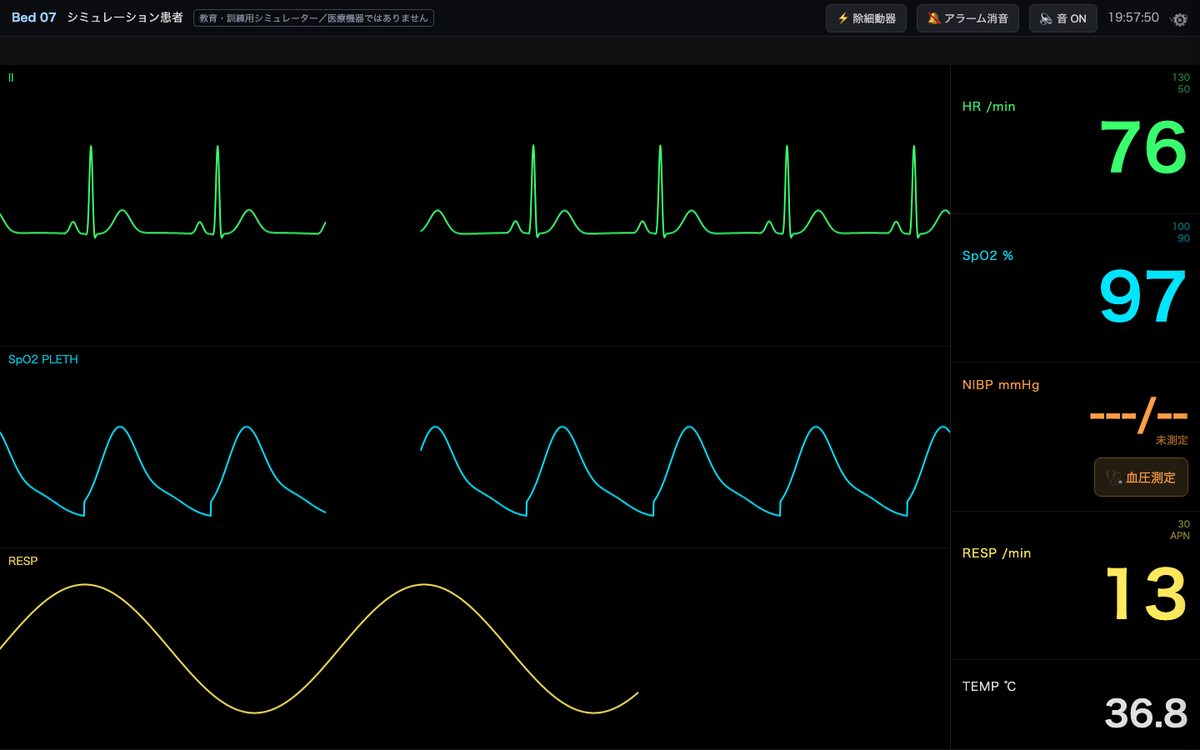Select the RESP rate value 13
Viewport: 1200px width, 750px height.
1146,594
